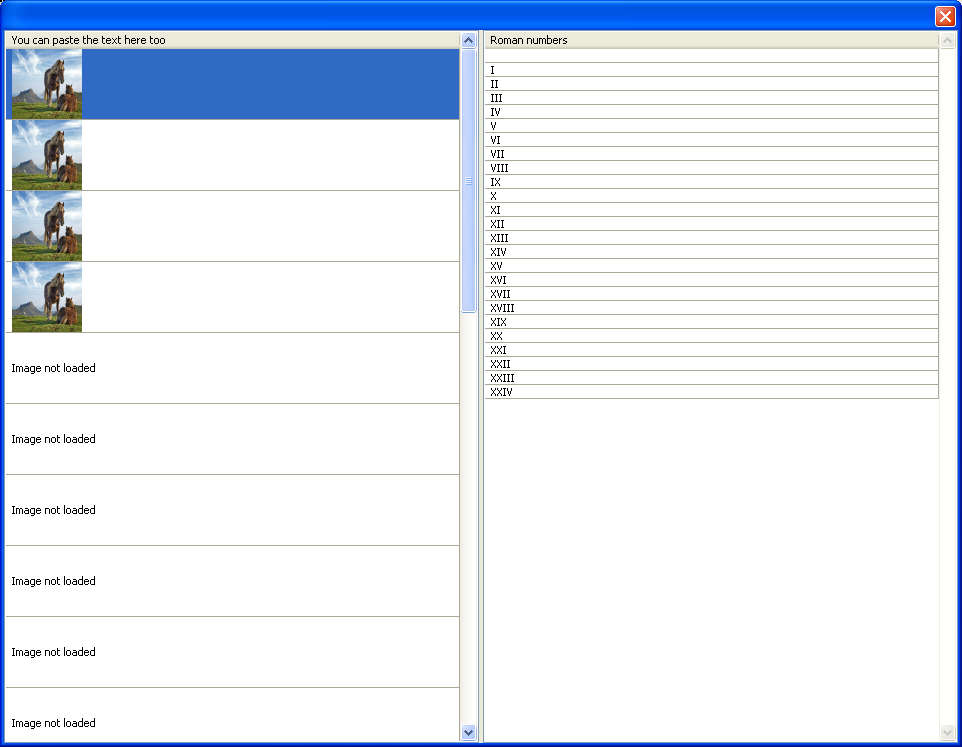Image resolution: width=962 pixels, height=747 pixels.
Task: Click the empty row above 'I'
Action: click(711, 56)
